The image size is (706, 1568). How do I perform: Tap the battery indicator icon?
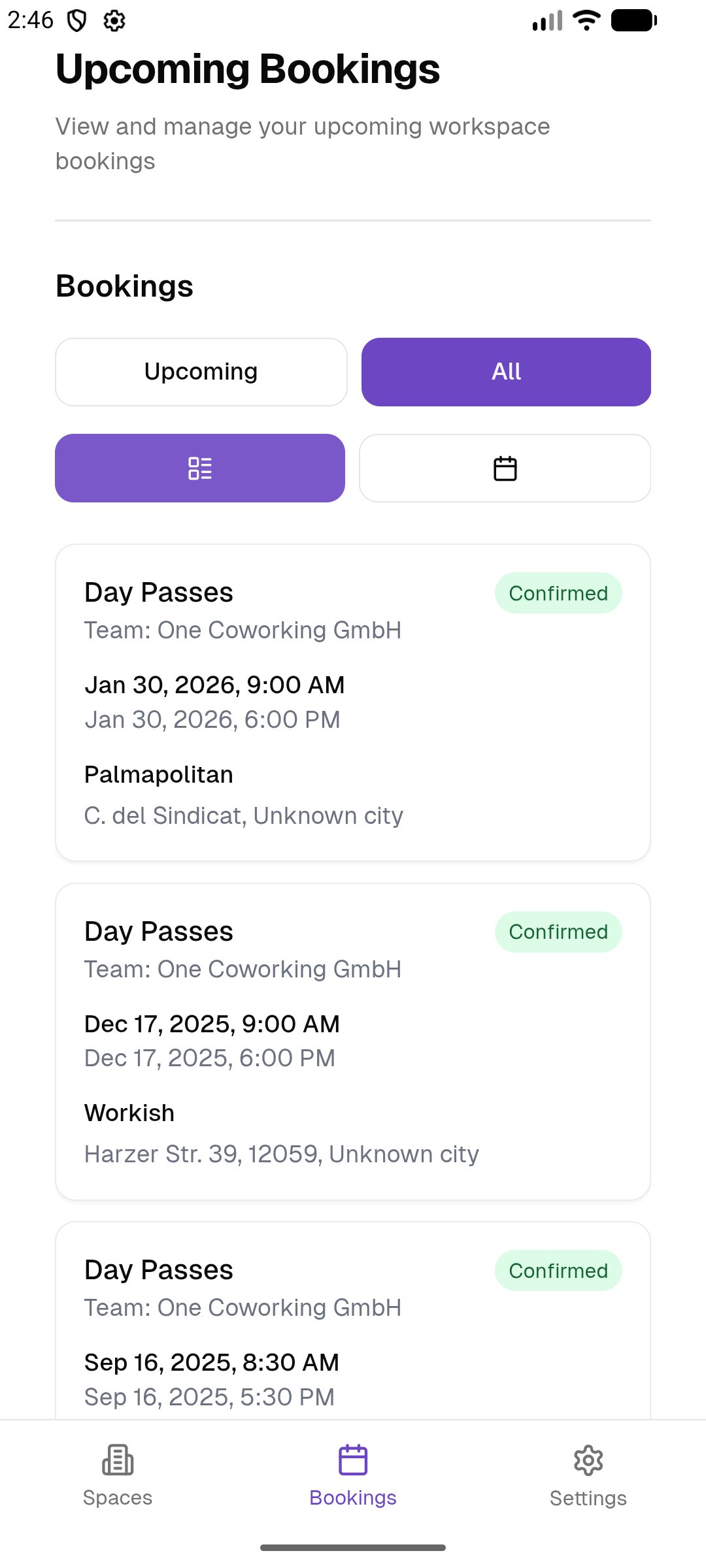coord(633,20)
